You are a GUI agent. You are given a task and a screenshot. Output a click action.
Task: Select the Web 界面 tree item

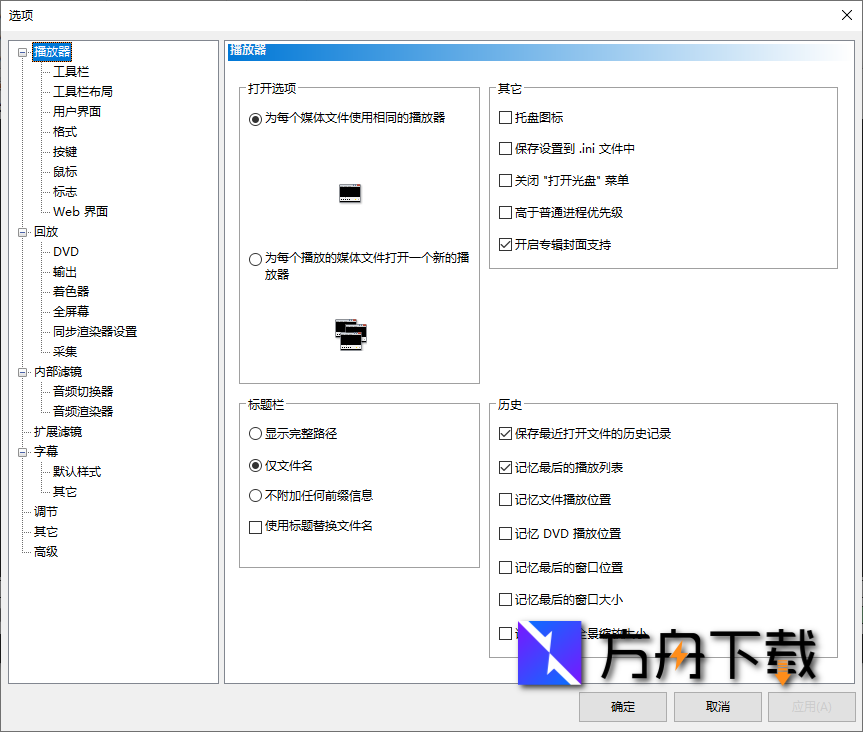pyautogui.click(x=78, y=211)
